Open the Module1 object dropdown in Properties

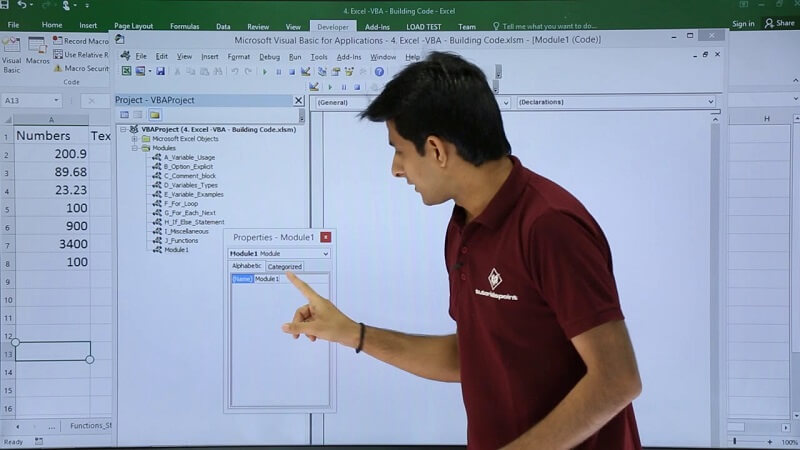coord(325,254)
